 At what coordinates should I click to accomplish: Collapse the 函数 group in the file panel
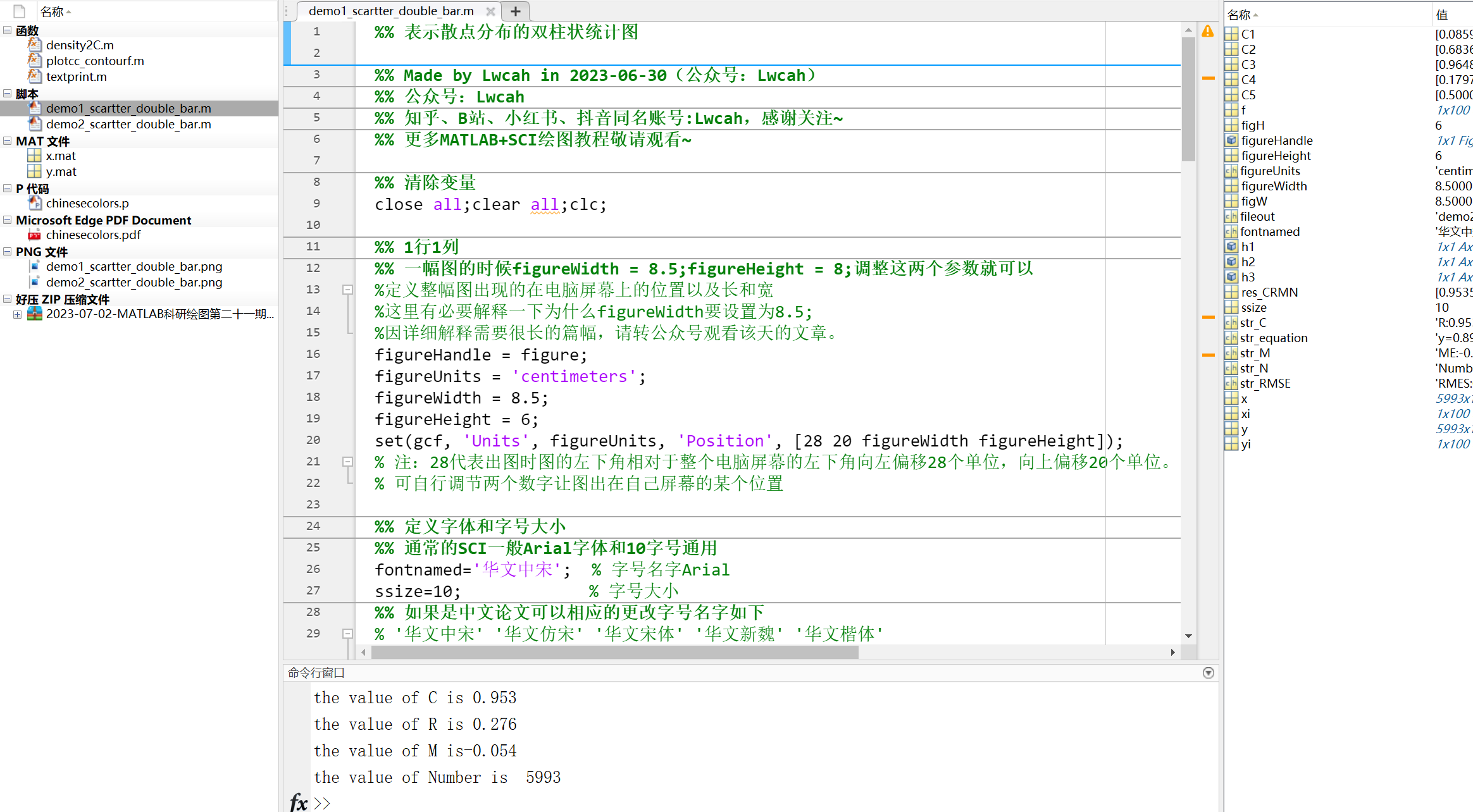click(x=6, y=30)
